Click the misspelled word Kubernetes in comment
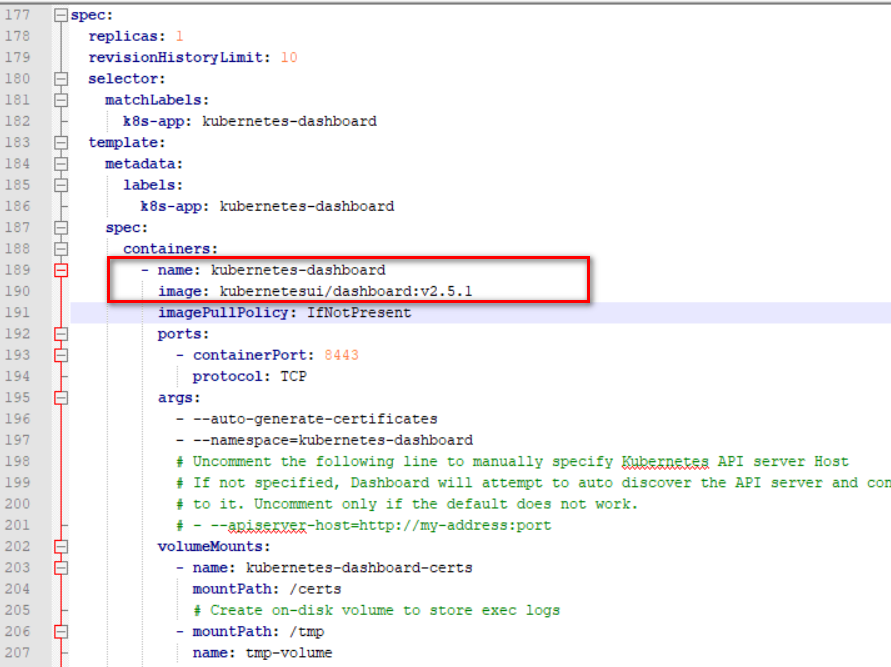This screenshot has height=667, width=891. click(x=665, y=462)
